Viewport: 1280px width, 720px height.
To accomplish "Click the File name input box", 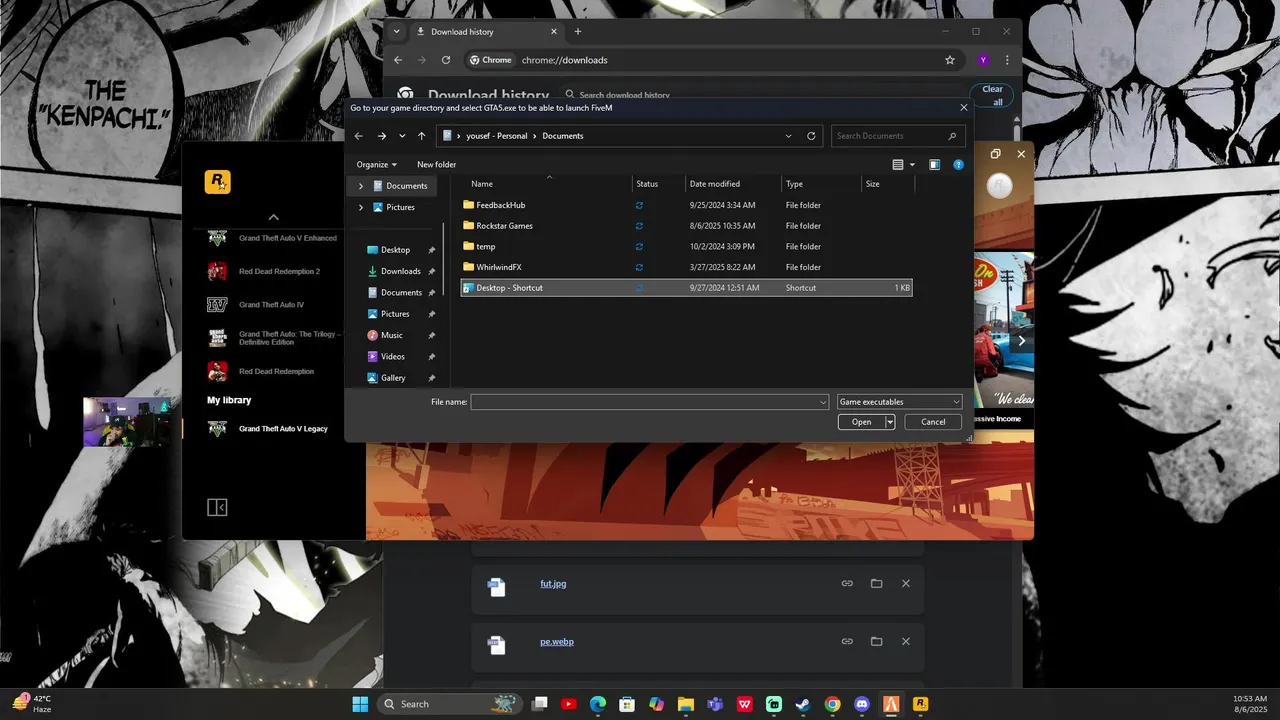I will click(x=650, y=402).
